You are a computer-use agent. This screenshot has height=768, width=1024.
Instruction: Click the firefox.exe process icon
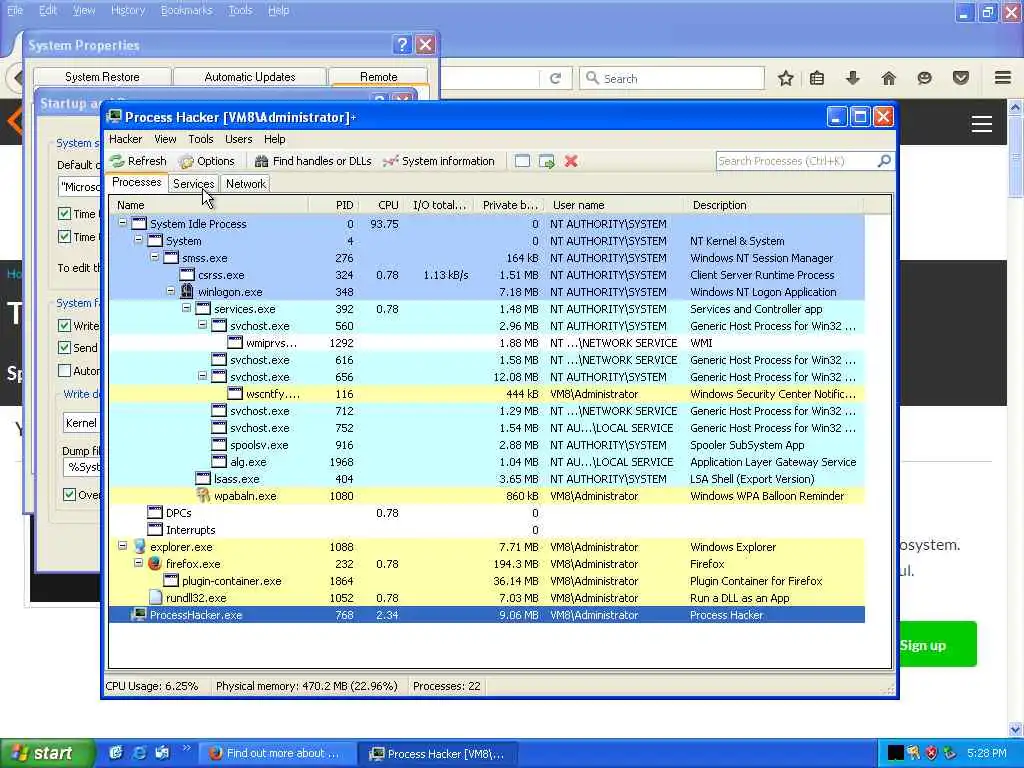tap(155, 564)
